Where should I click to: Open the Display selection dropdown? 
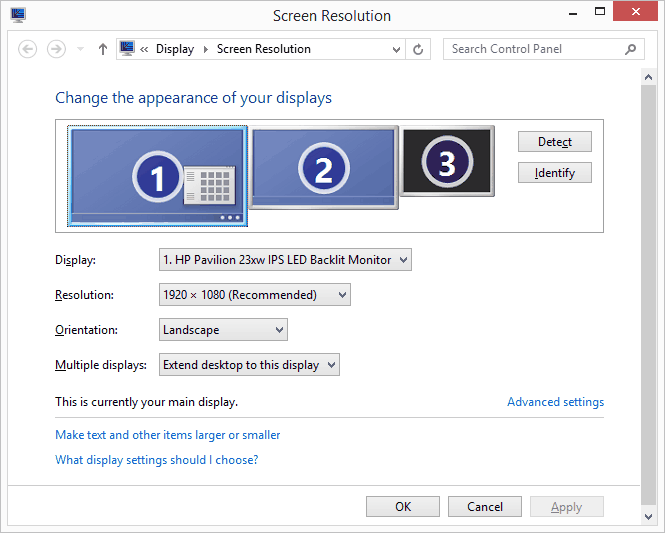[x=285, y=260]
